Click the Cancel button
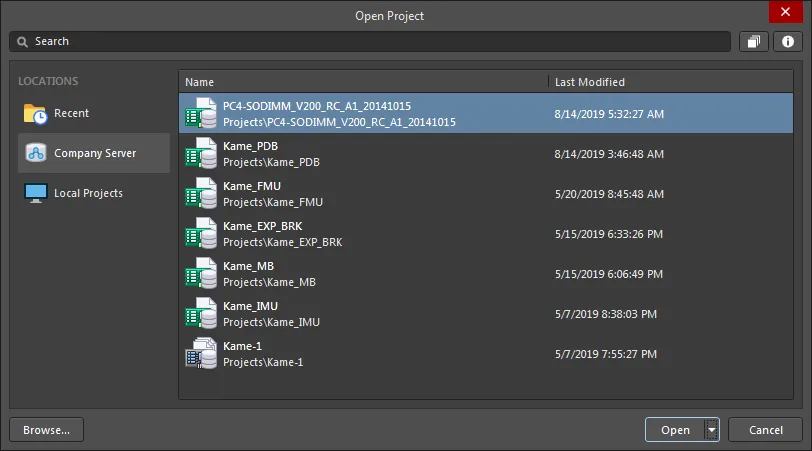This screenshot has height=451, width=812. click(x=765, y=430)
